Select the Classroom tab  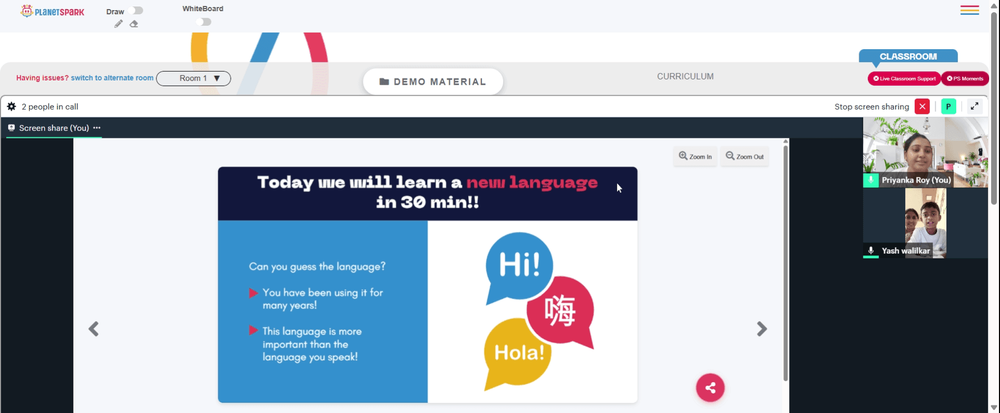pos(908,57)
